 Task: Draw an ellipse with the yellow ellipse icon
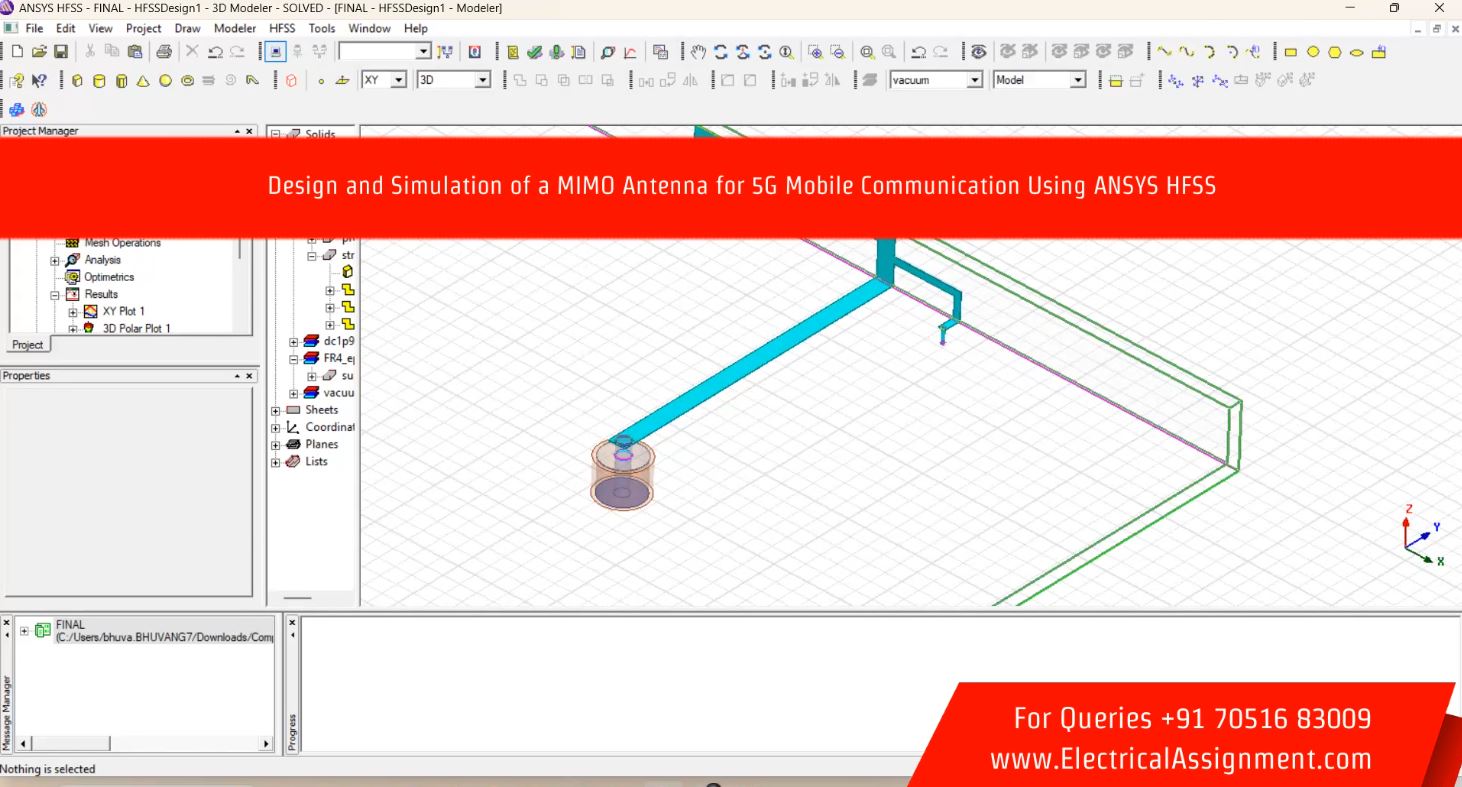[x=1357, y=52]
